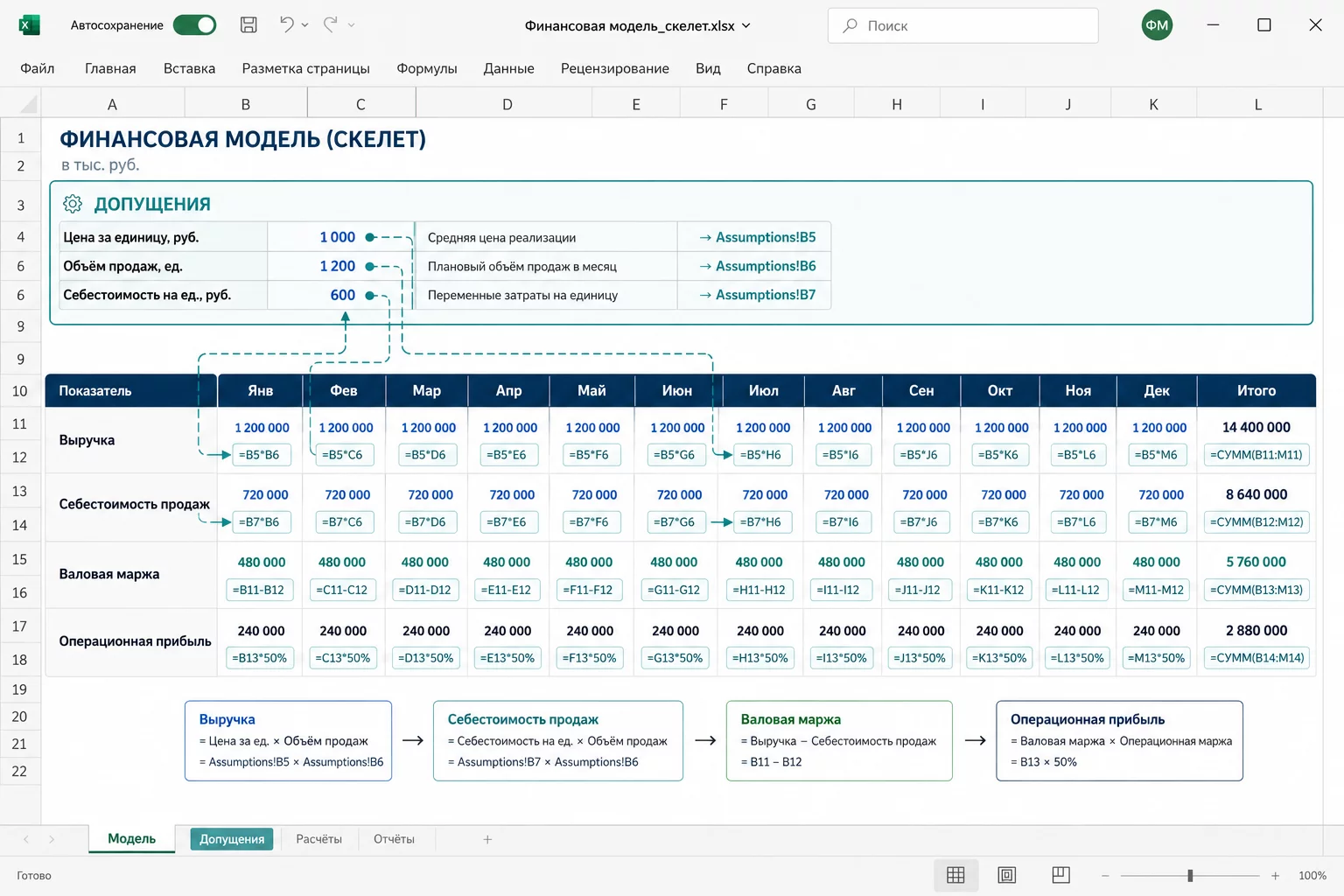Click the Янв column header
The height and width of the screenshot is (896, 1344).
click(x=260, y=390)
